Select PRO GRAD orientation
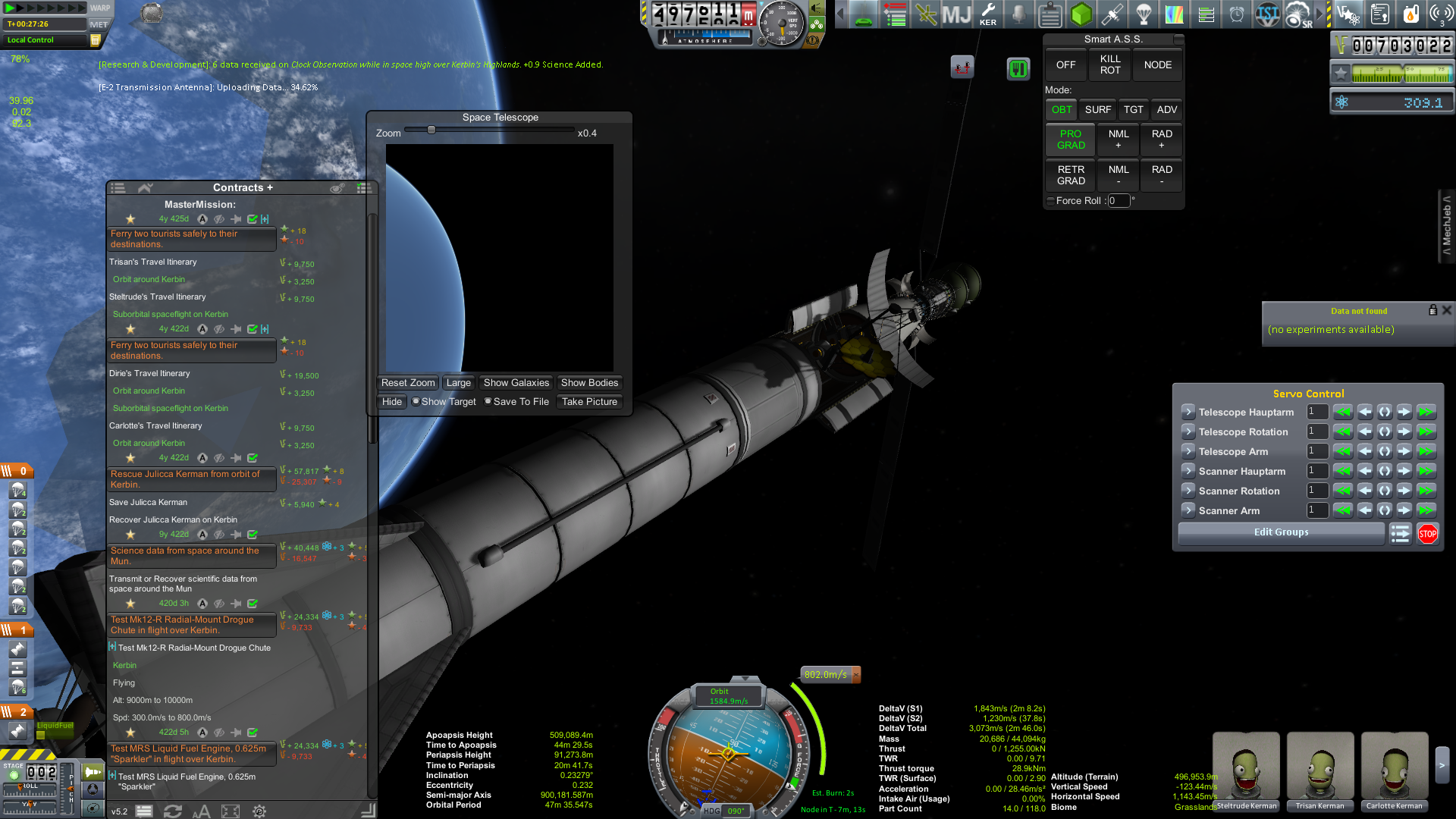1456x819 pixels. click(1071, 140)
